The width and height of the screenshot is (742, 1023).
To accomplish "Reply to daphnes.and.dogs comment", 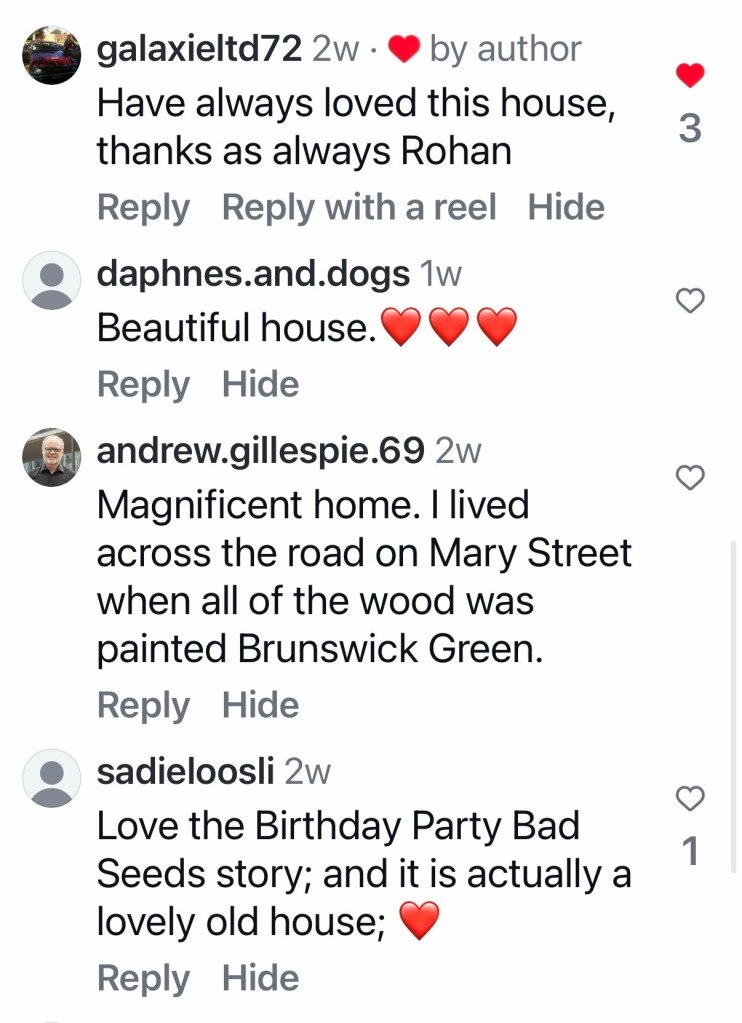I will pos(143,385).
